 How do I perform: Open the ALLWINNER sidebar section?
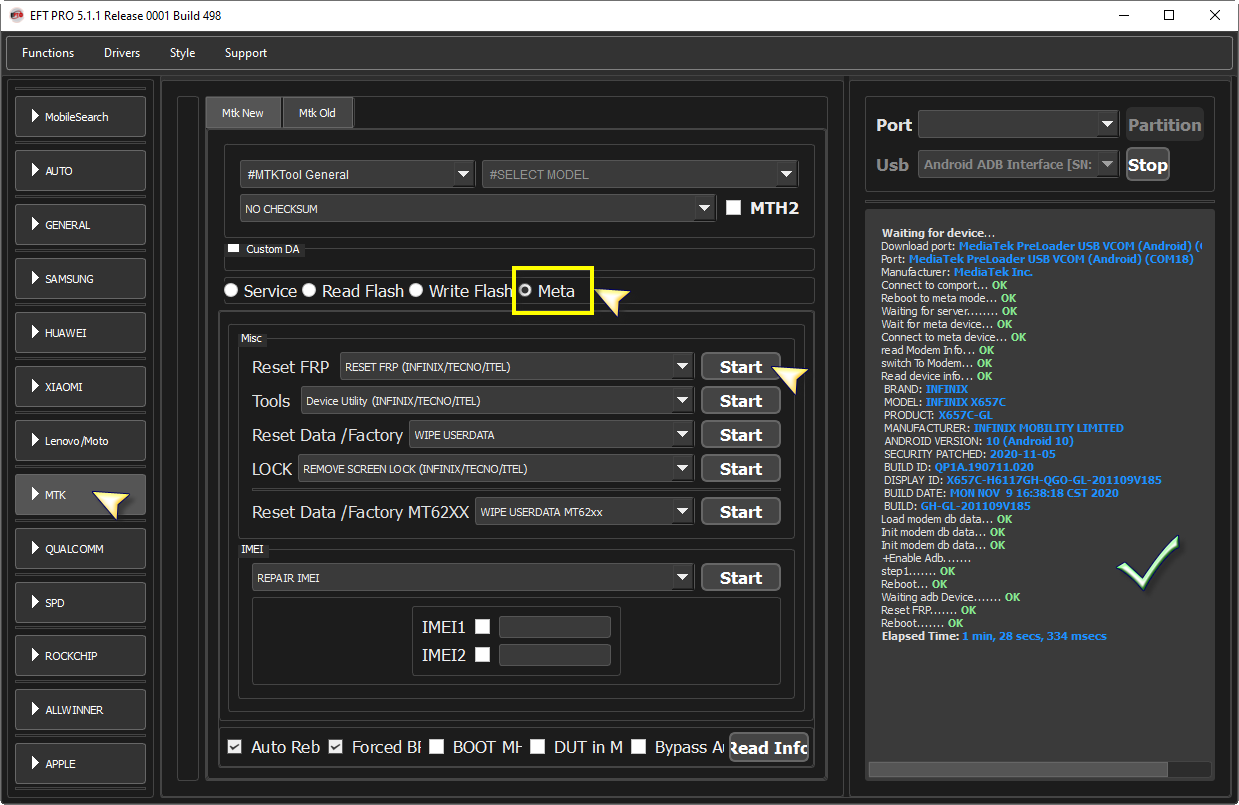tap(81, 710)
